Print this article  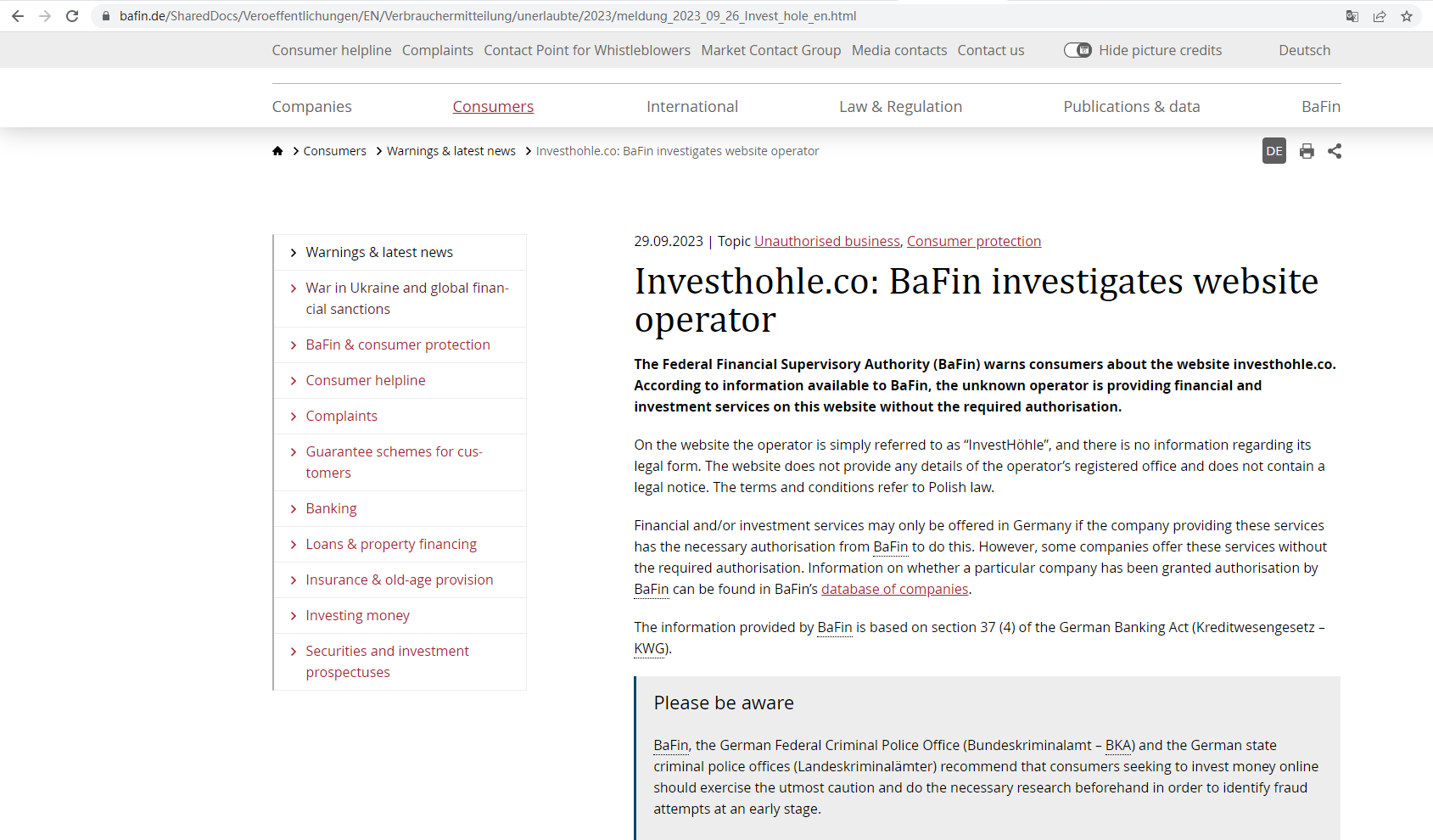coord(1307,151)
